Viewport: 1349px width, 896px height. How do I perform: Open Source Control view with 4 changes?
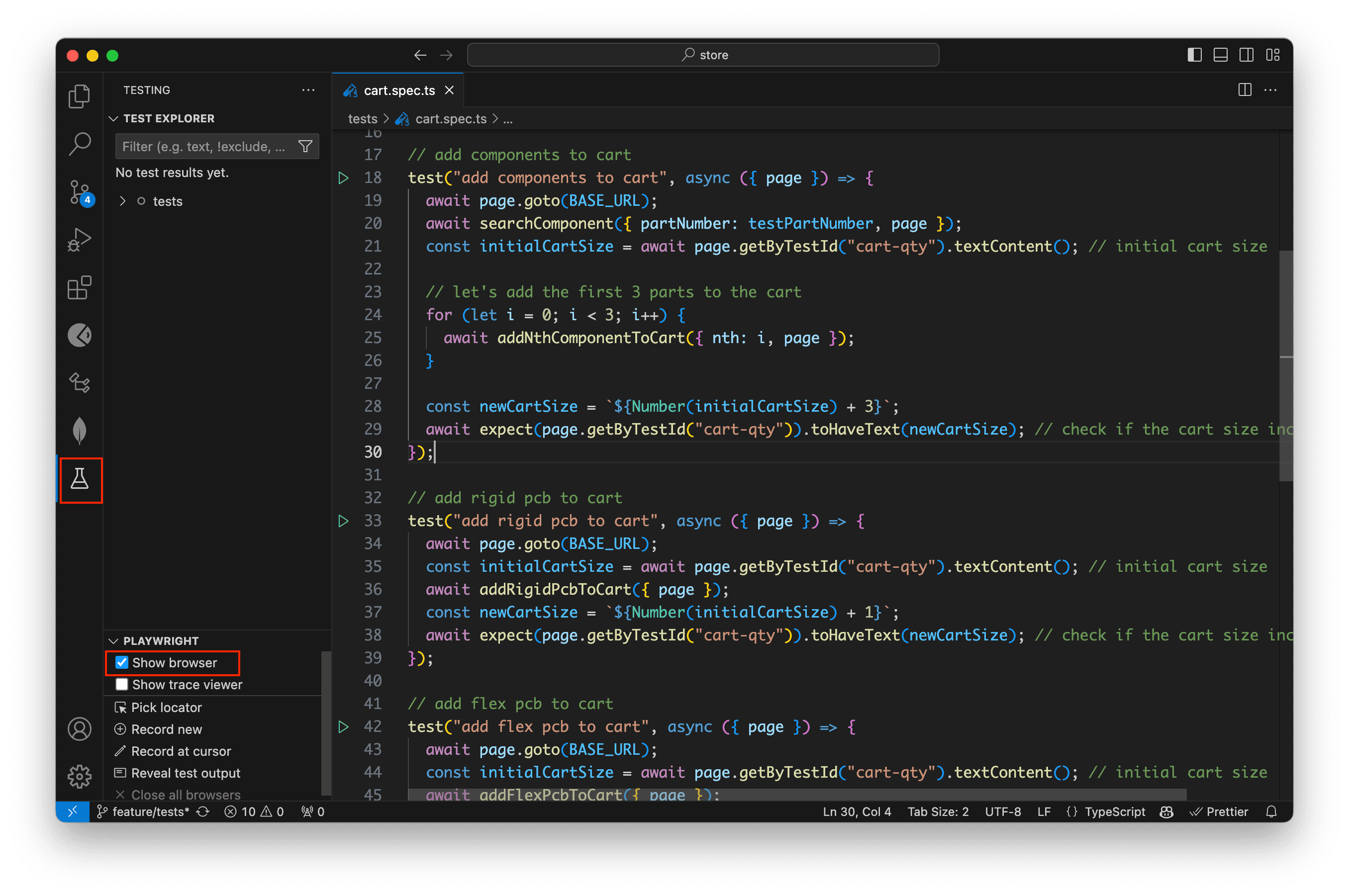click(80, 192)
